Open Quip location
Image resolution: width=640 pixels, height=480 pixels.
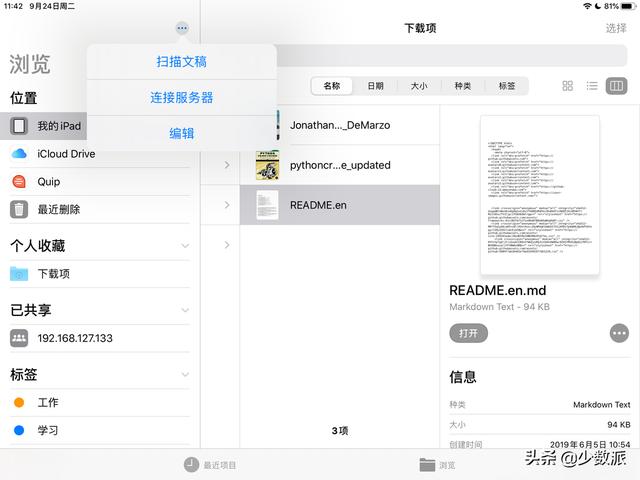click(x=100, y=182)
